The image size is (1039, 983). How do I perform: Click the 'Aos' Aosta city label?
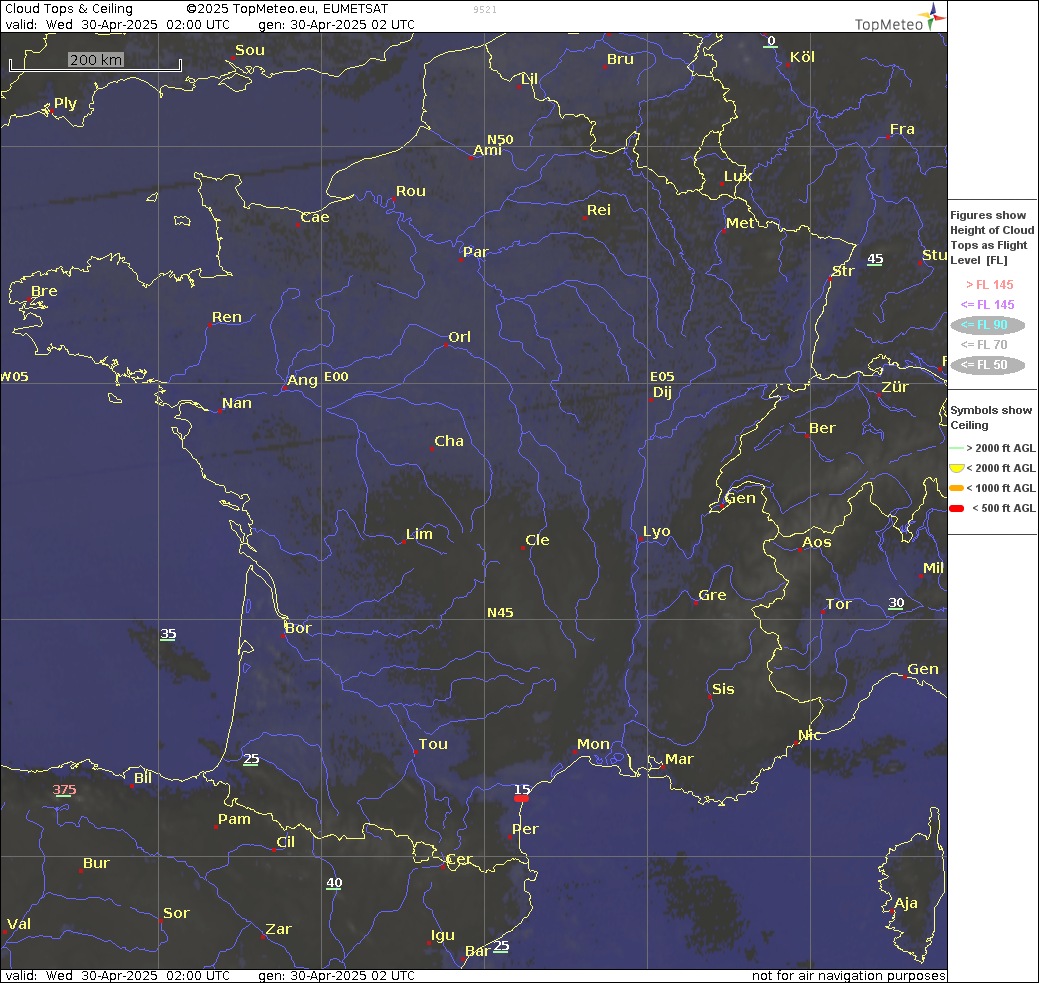817,542
